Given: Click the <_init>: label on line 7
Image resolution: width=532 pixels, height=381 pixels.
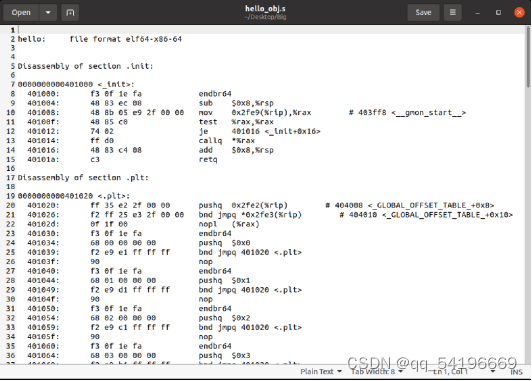Looking at the screenshot, I should 116,84.
